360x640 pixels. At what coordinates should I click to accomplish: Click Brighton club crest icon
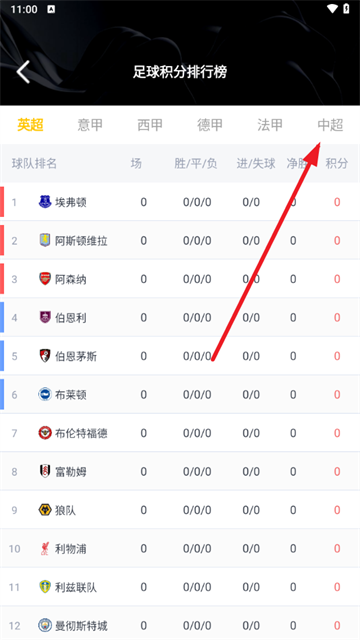click(x=44, y=394)
